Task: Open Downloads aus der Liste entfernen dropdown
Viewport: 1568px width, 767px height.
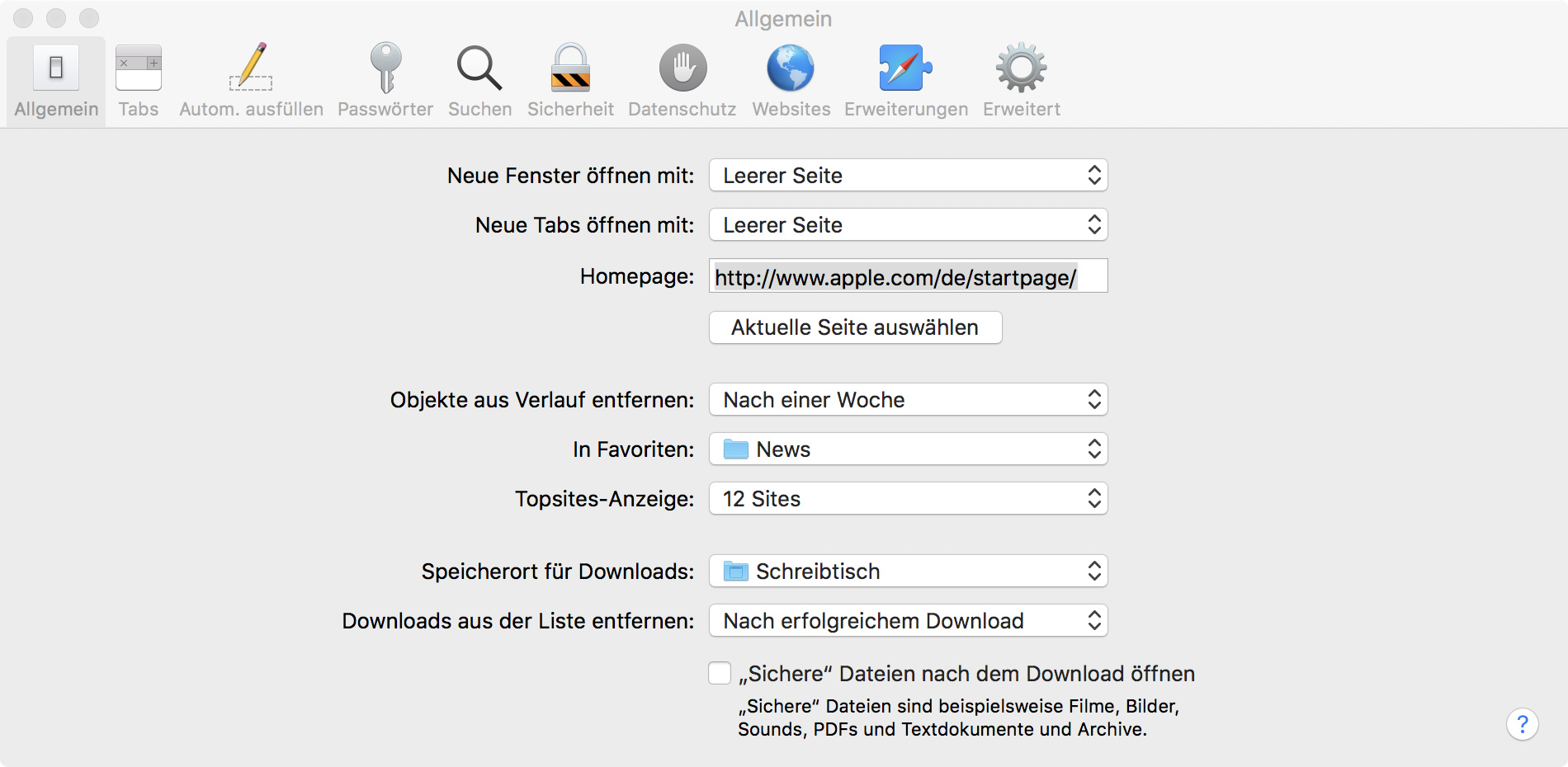Action: point(908,621)
